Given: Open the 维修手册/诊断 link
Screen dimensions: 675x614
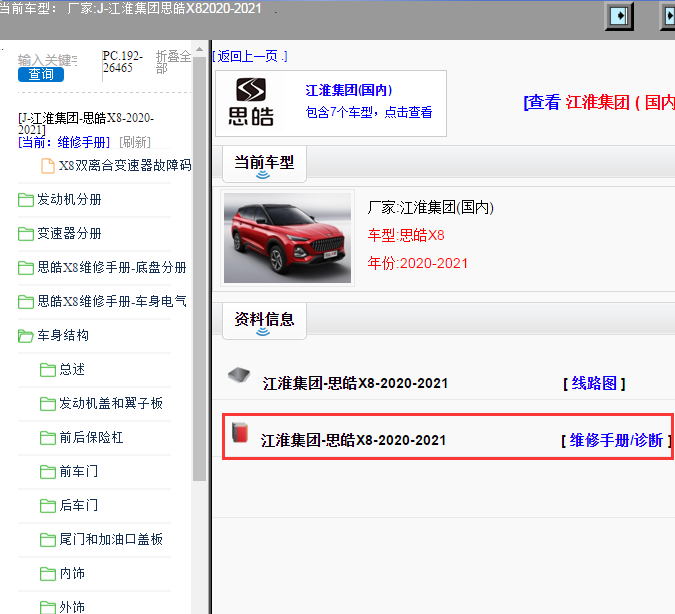Looking at the screenshot, I should 616,440.
